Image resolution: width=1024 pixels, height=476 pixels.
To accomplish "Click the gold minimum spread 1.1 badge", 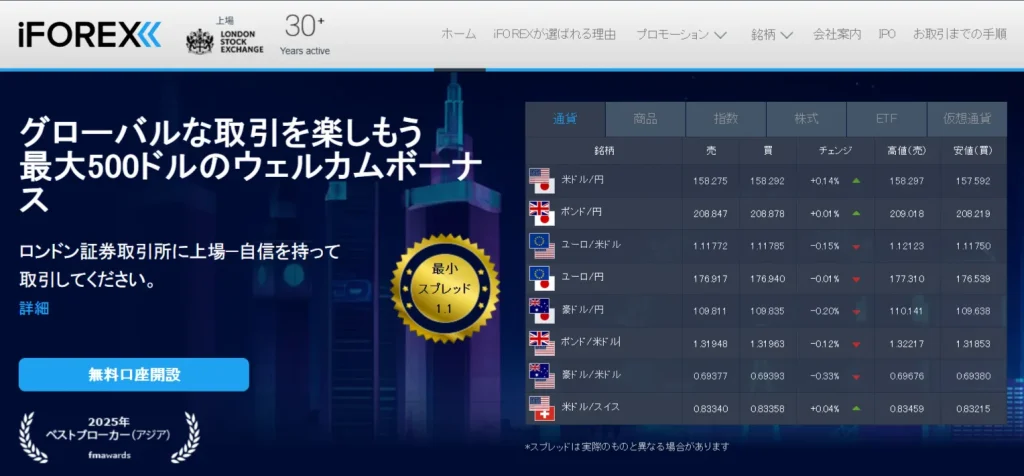I will click(445, 289).
